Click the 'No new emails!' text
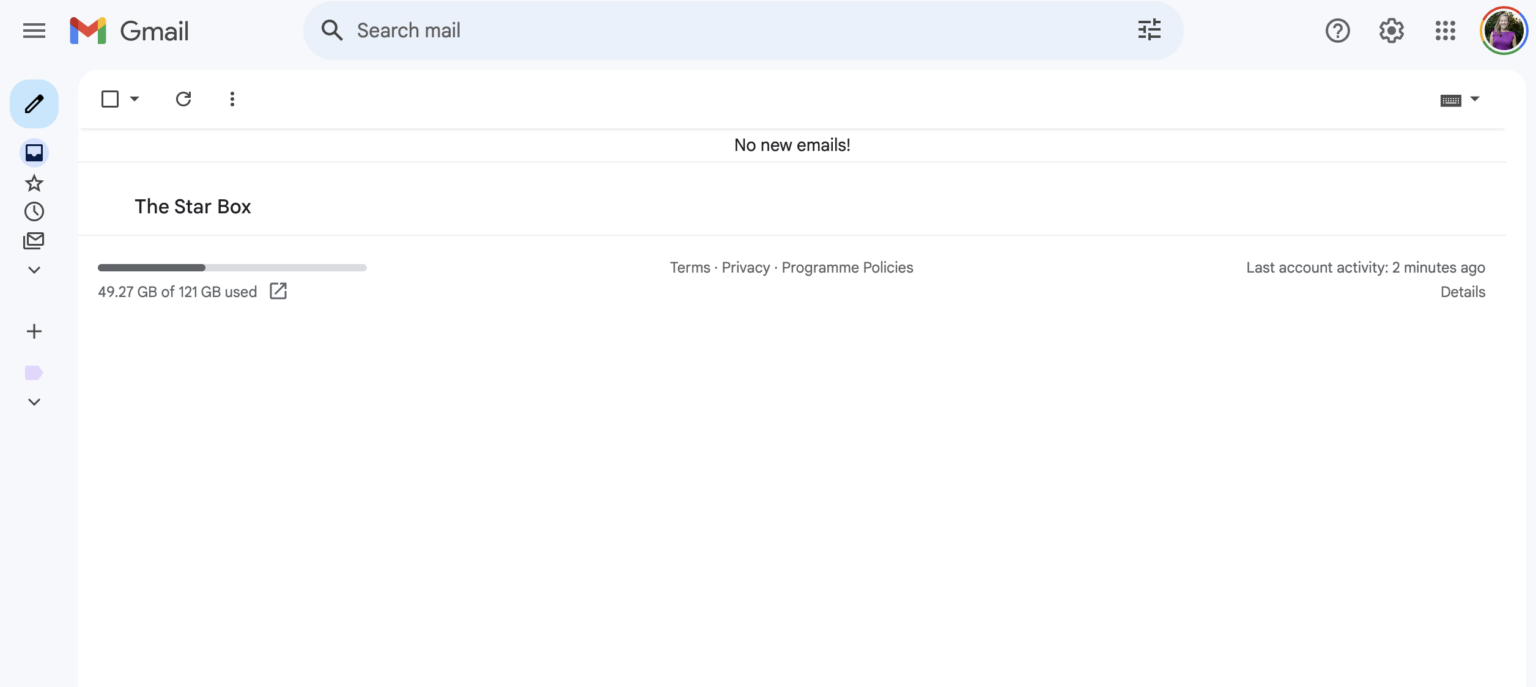 (792, 145)
